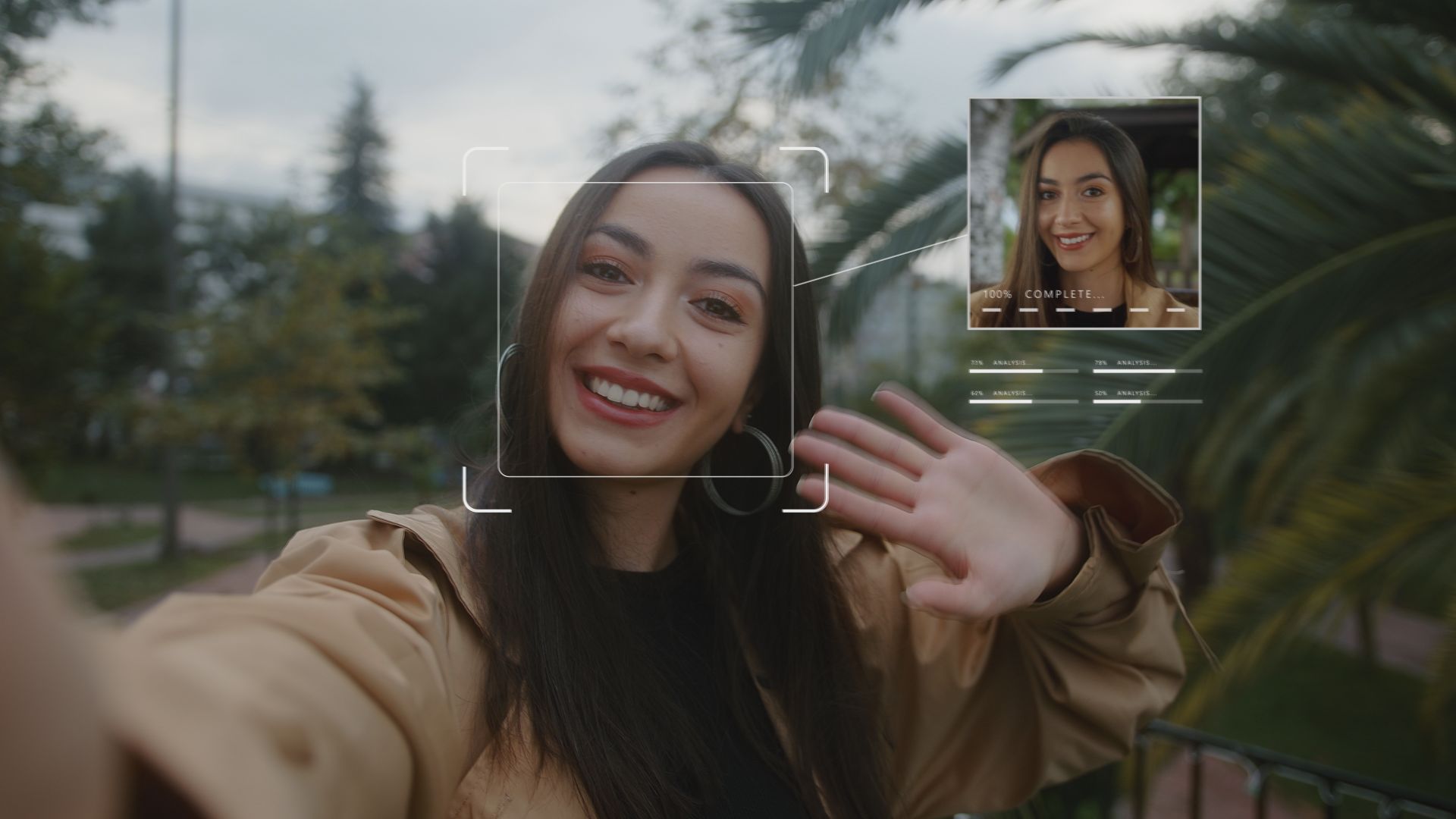
Task: Select the third dash segment under COMPLETE
Action: [x=1065, y=310]
